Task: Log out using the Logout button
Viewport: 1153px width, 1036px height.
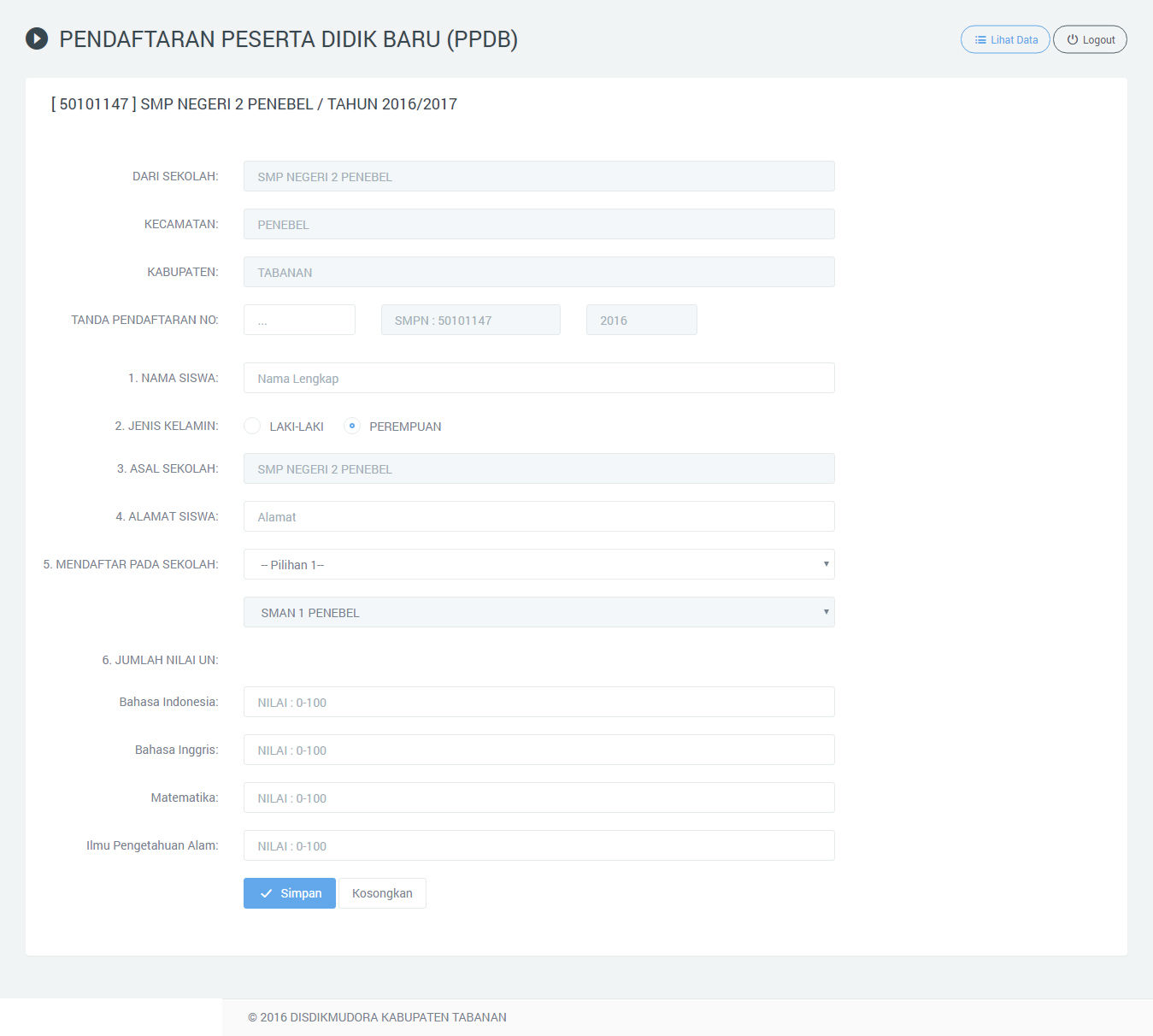Action: coord(1090,39)
